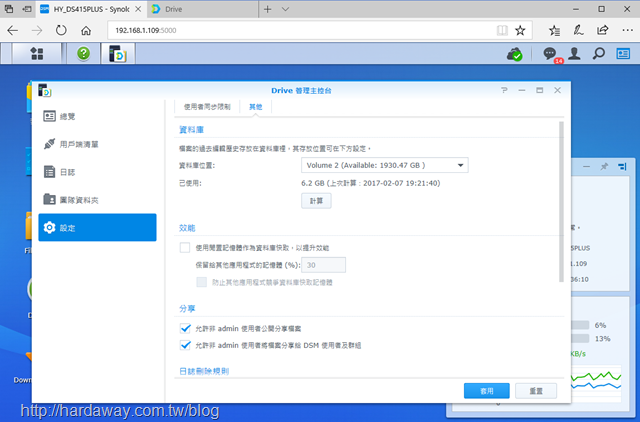Click settings panel vertical scrollbar
640x422 pixels.
[561, 202]
